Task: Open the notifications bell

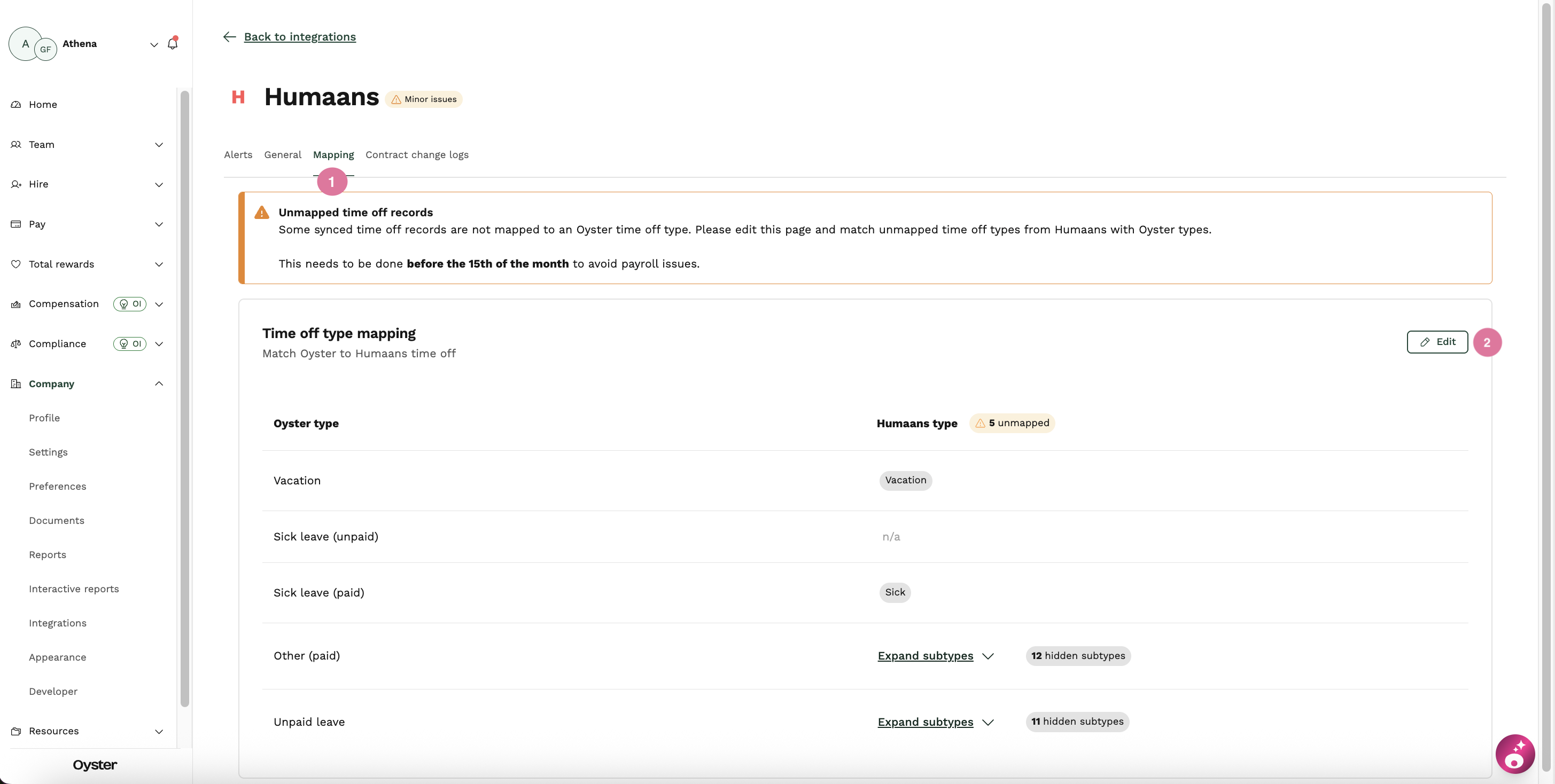Action: tap(173, 43)
